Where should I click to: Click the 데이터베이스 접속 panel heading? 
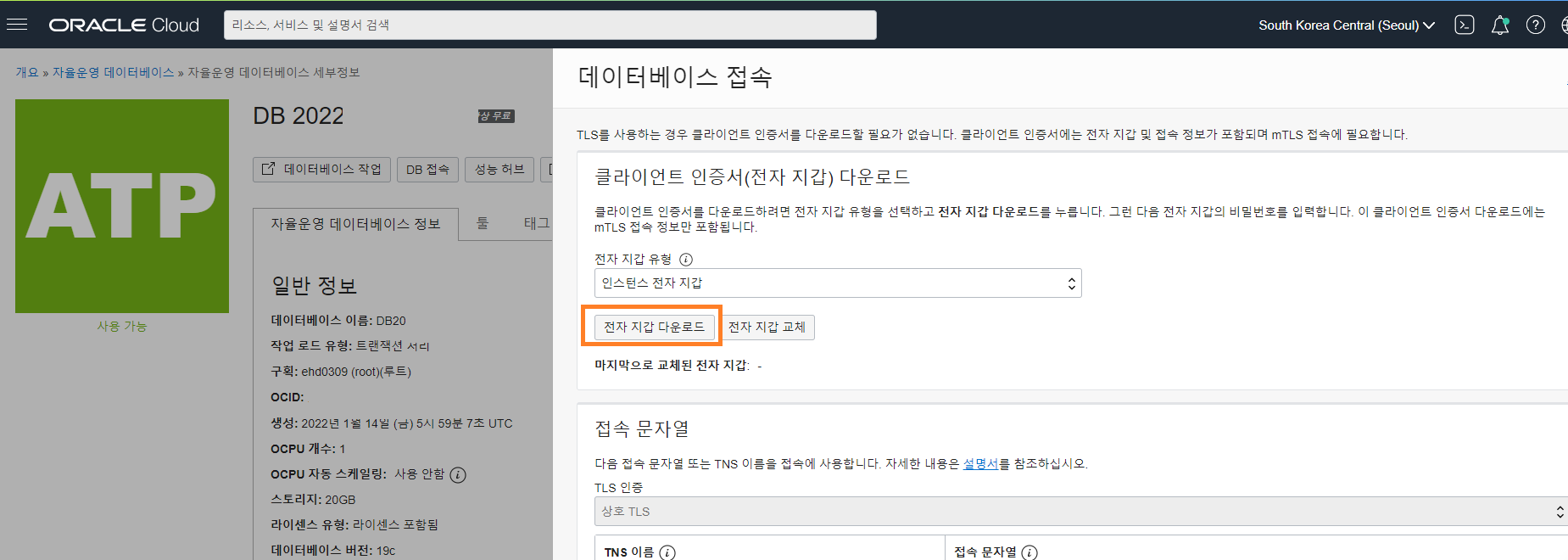pyautogui.click(x=675, y=77)
